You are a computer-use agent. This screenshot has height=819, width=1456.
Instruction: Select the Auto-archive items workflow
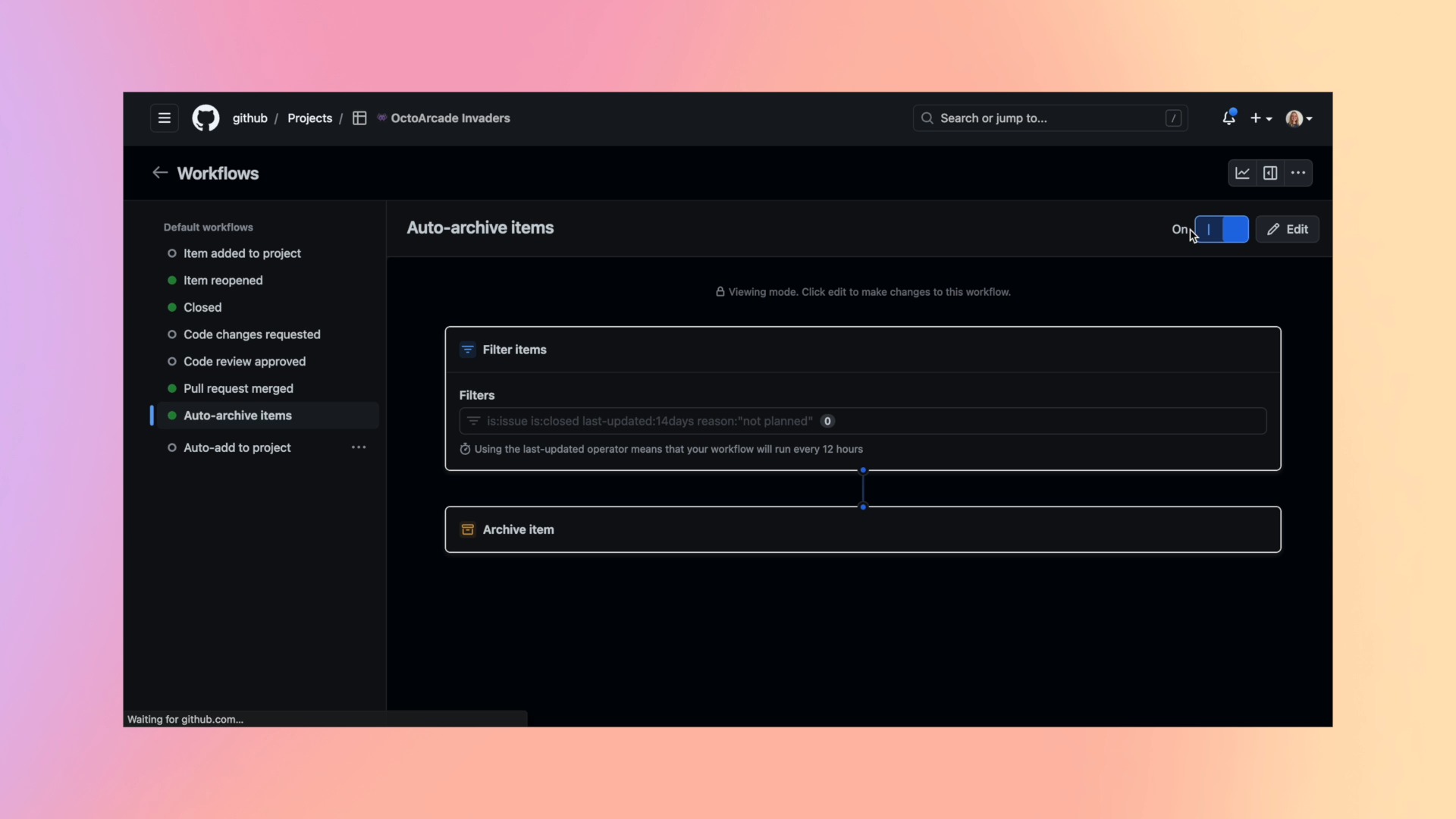(x=237, y=415)
